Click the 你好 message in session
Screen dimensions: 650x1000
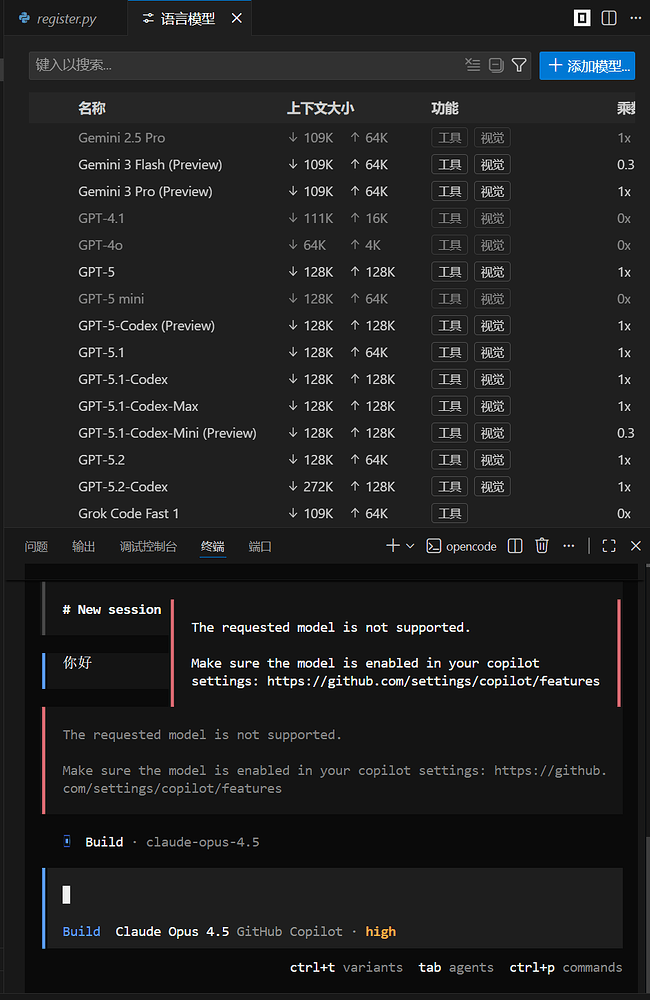point(77,663)
